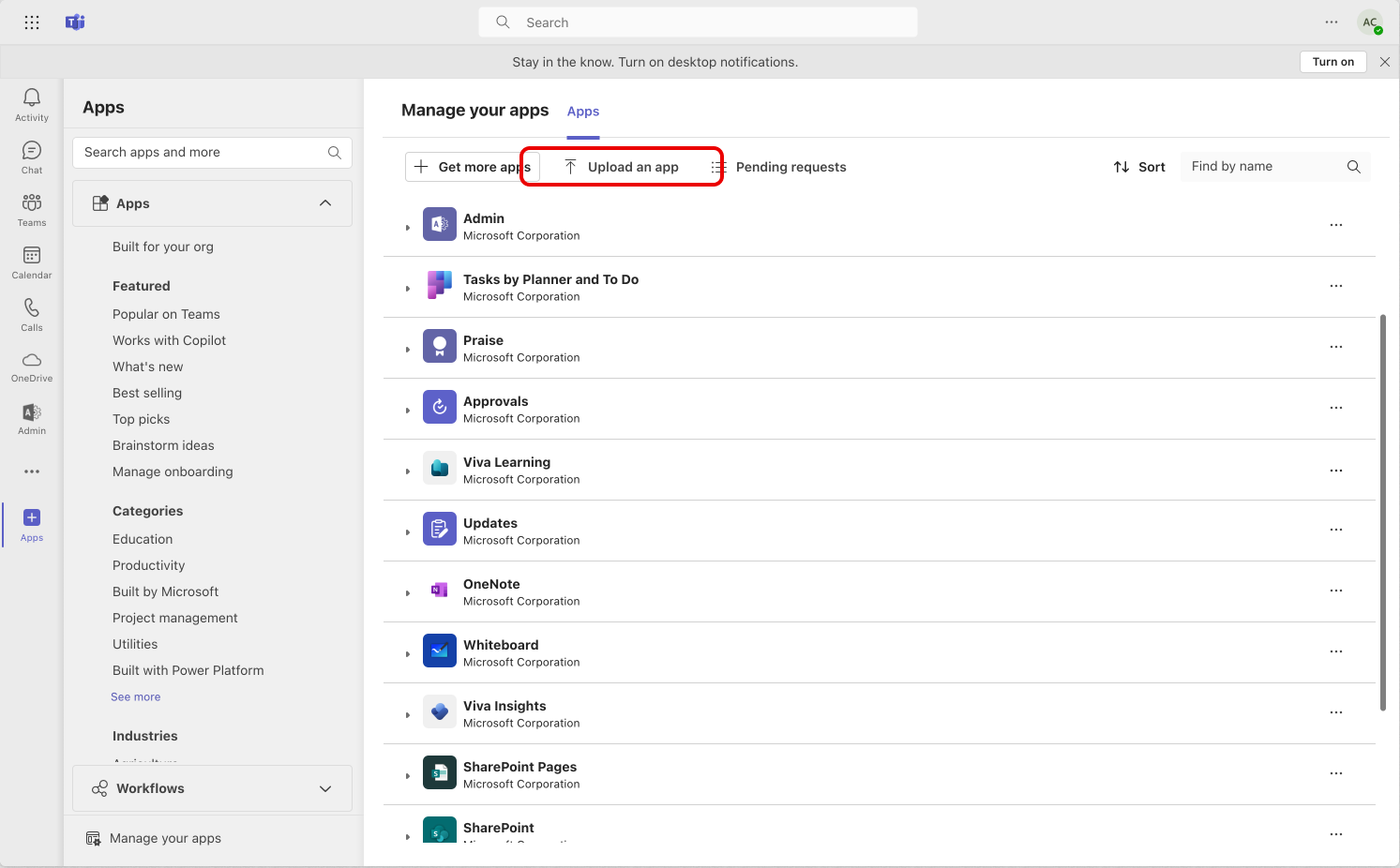Open more options for Praise row
1400x868 pixels.
(1336, 347)
